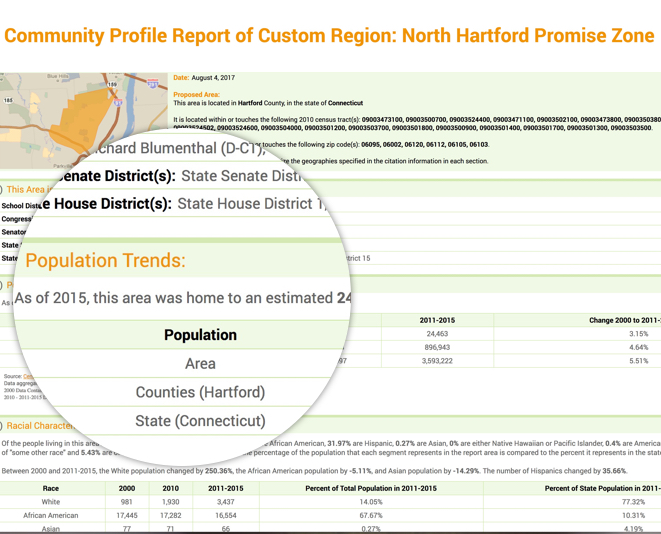Click White 2000 value 981
The image size is (661, 534).
tap(126, 502)
